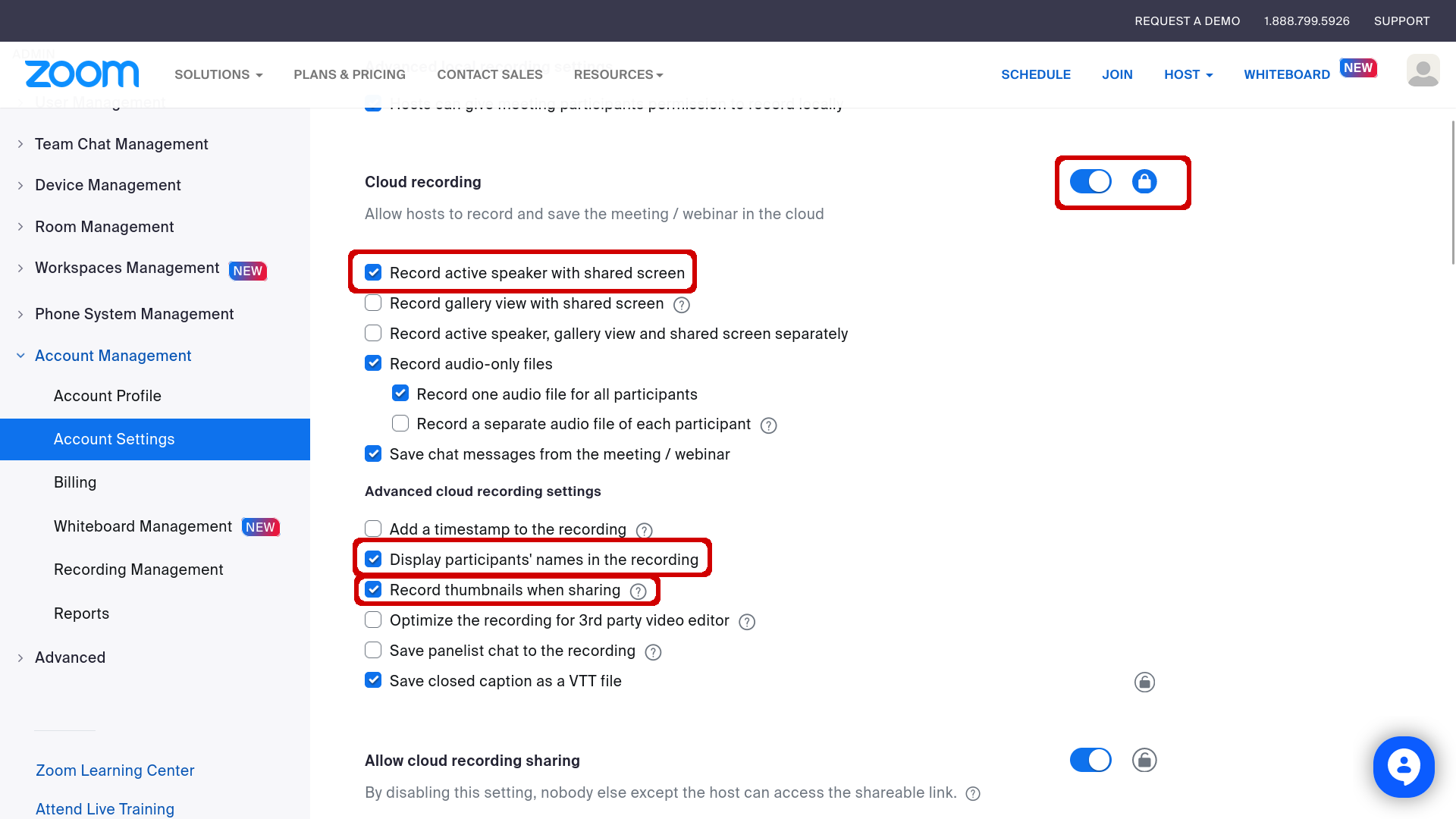Uncheck Save chat messages from meeting

373,453
